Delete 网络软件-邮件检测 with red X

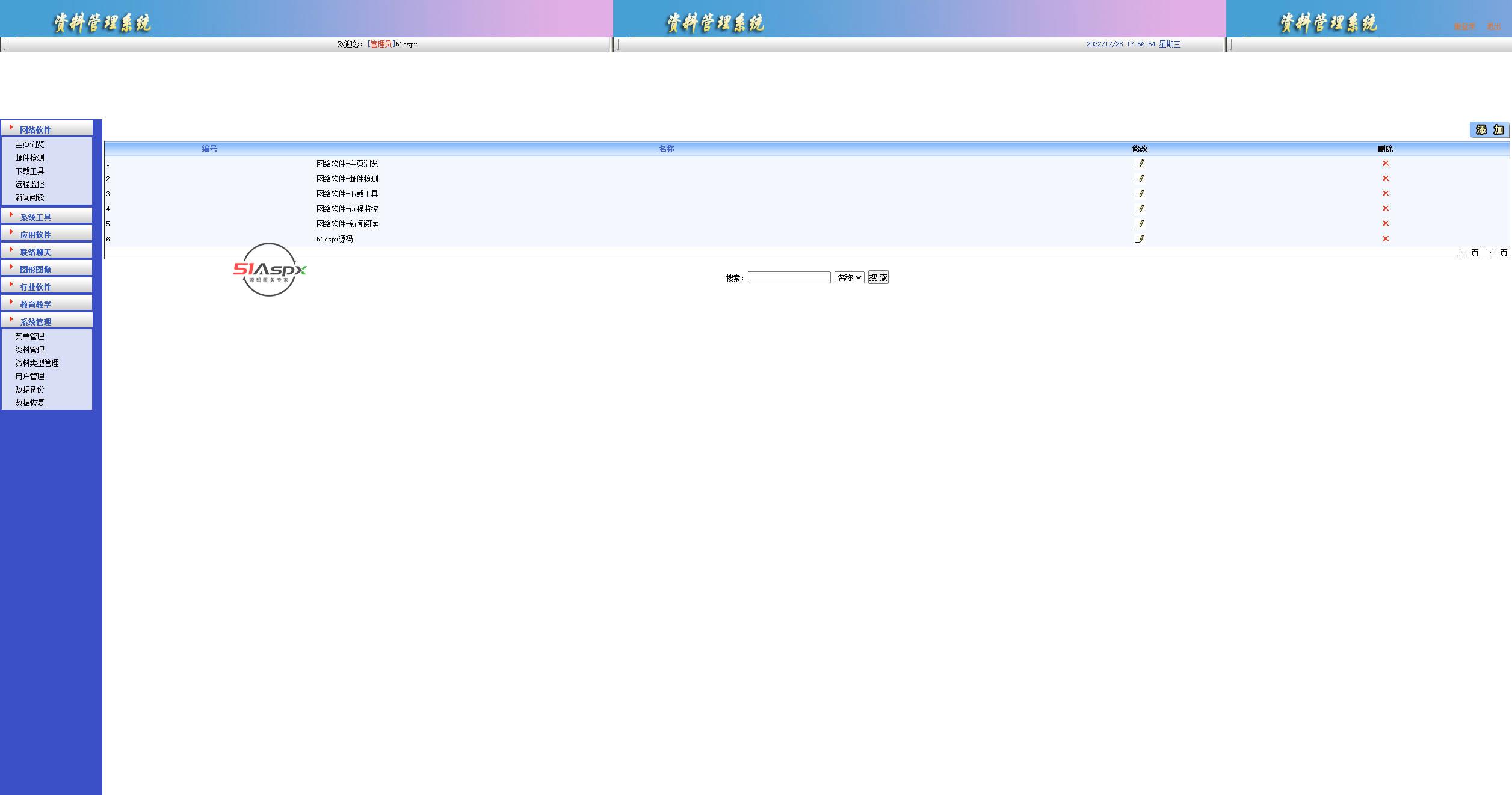click(1385, 179)
